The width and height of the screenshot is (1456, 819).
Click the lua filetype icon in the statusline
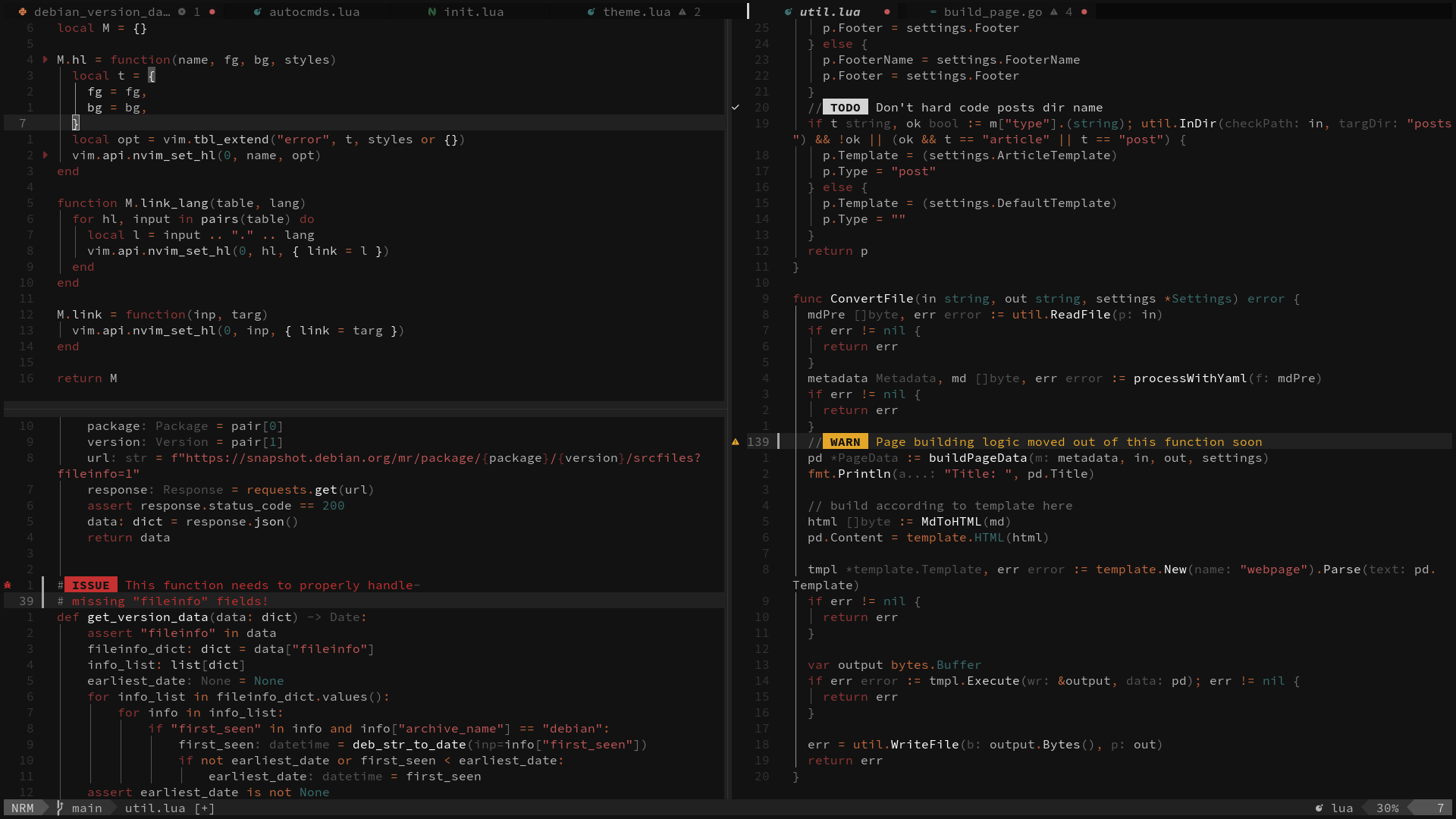[x=1318, y=808]
